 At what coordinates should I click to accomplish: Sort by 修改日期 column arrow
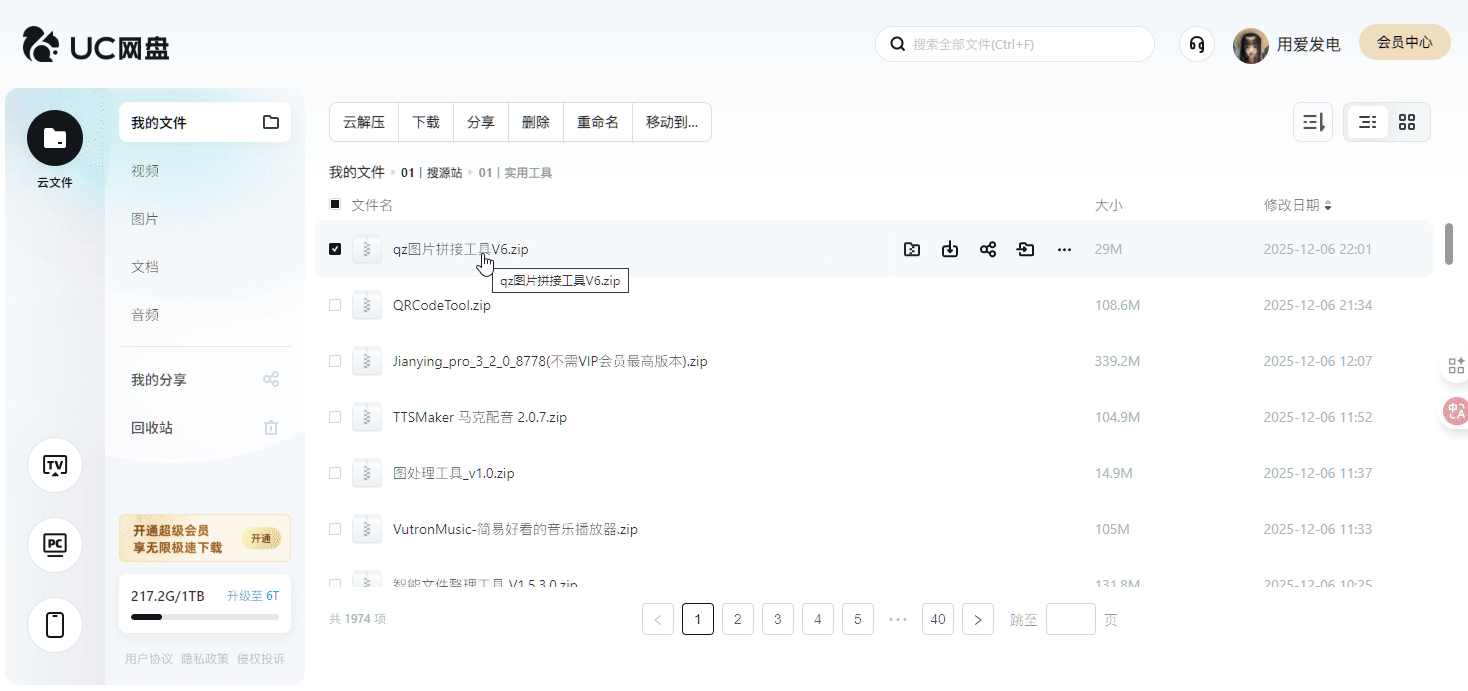click(x=1328, y=205)
